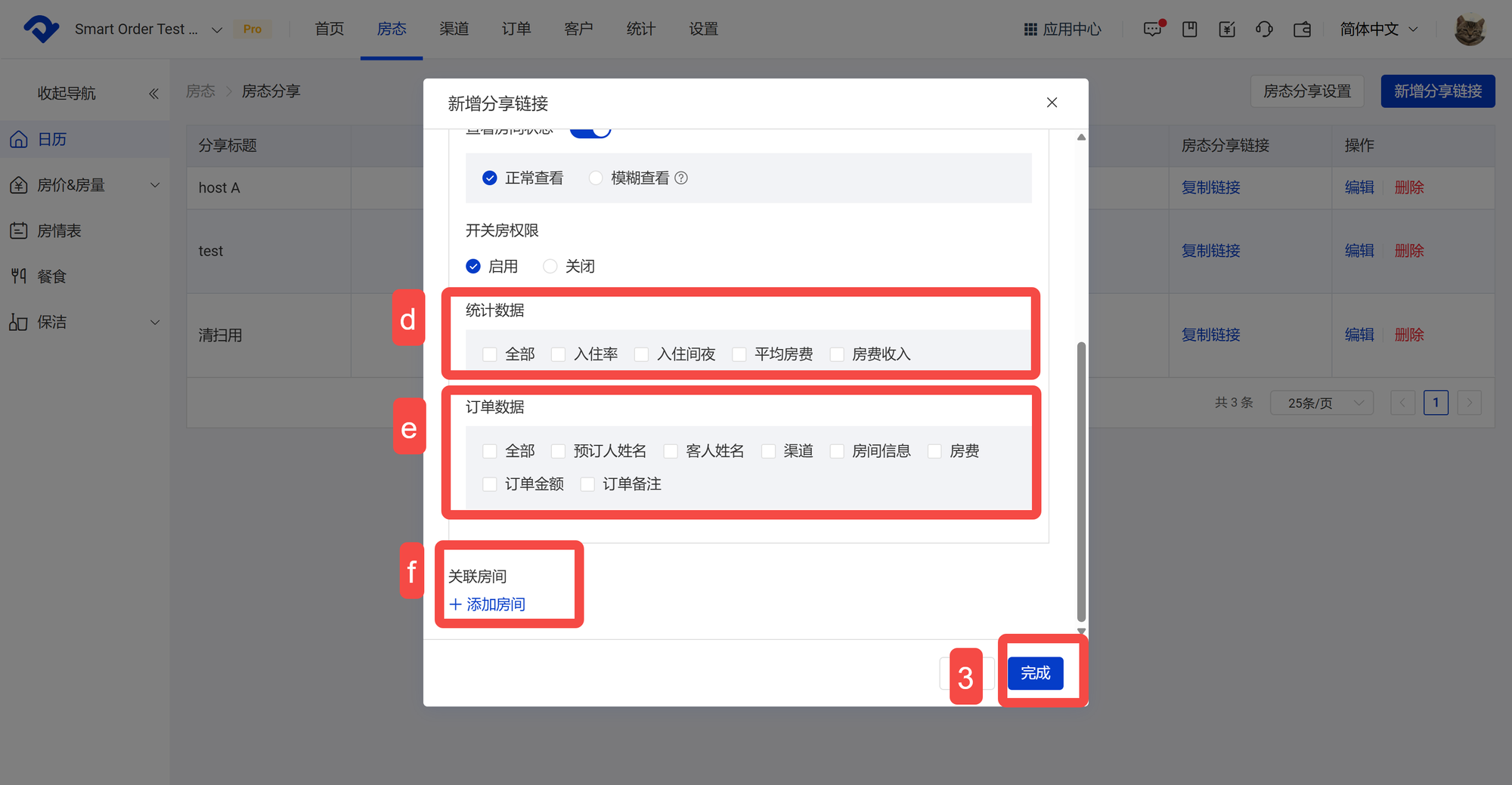
Task: Expand the 房价&房量 sidebar menu
Action: coord(85,185)
